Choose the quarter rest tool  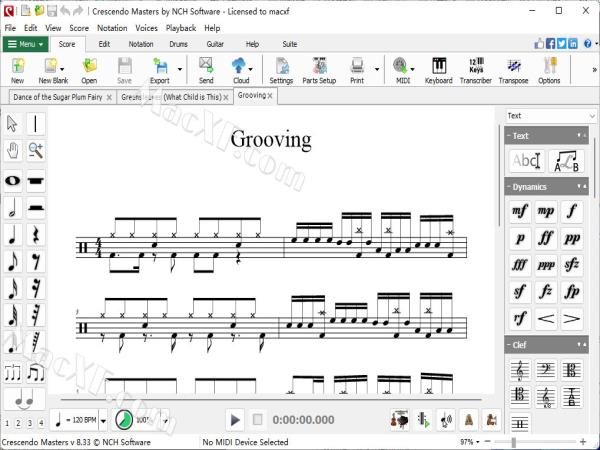tap(36, 235)
